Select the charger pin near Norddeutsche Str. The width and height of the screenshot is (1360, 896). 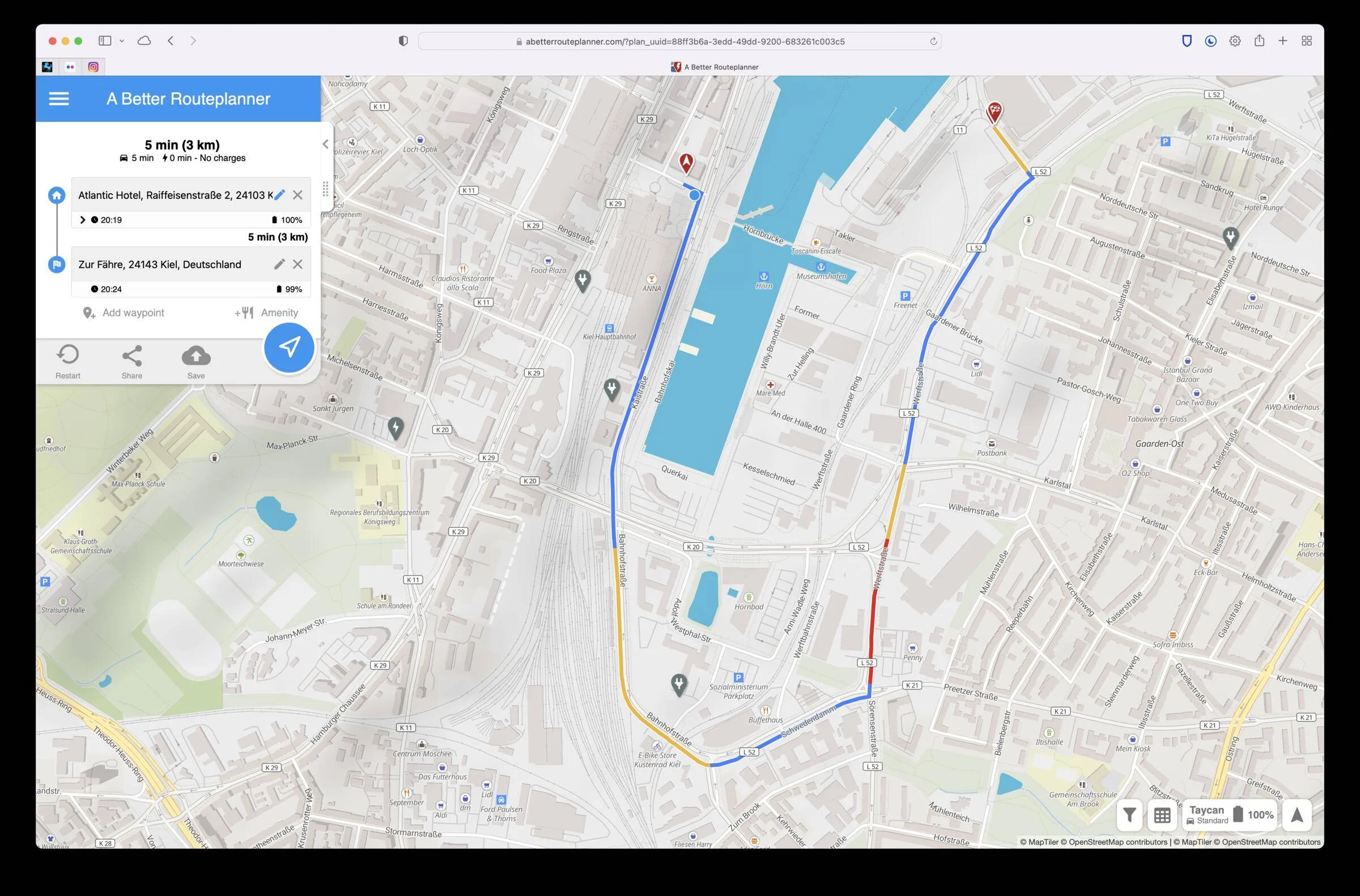coord(1231,237)
